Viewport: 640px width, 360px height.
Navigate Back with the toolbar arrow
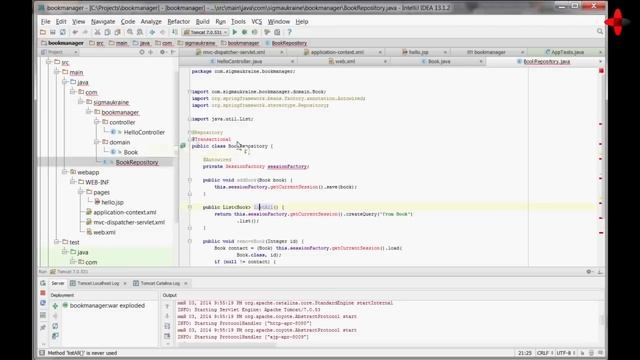(x=152, y=32)
